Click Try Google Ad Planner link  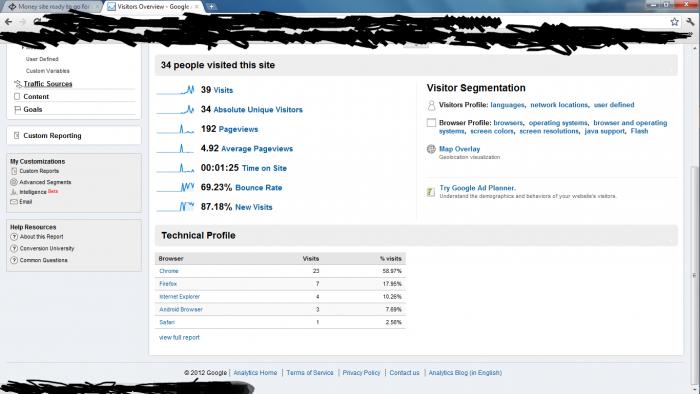(x=478, y=188)
